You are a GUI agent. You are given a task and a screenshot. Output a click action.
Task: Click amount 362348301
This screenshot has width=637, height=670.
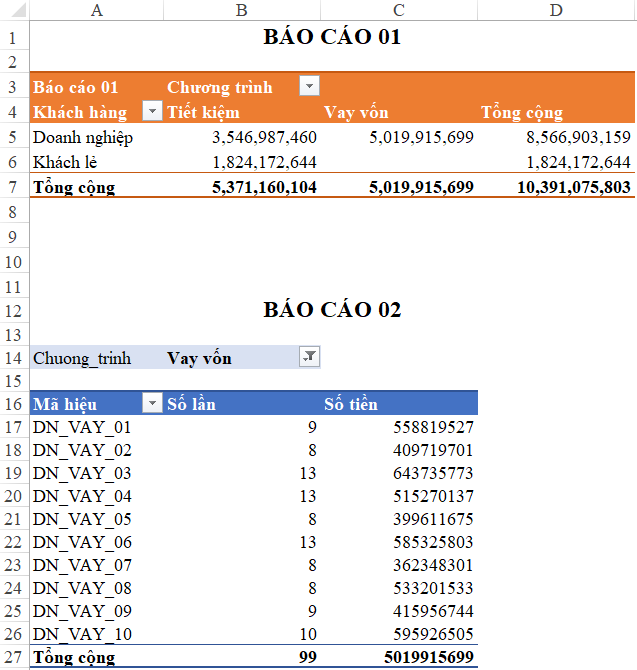click(433, 565)
